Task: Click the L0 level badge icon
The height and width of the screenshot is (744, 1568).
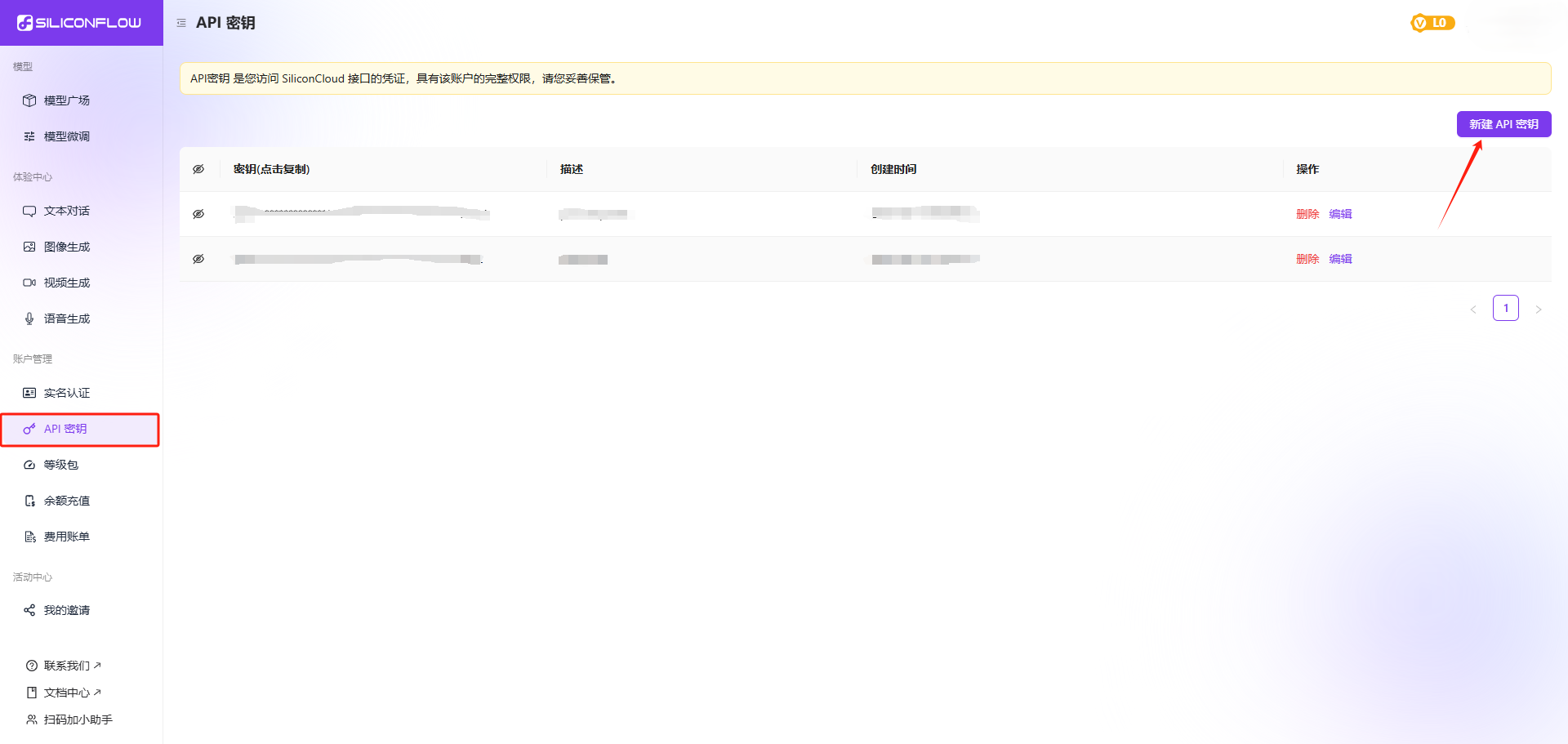Action: click(x=1432, y=23)
